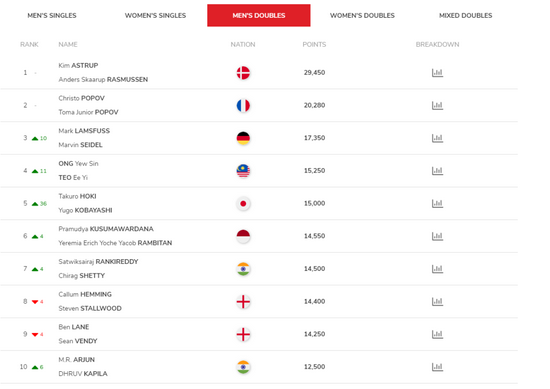
Task: View breakdown chart for Lane and Vendy
Action: 437,334
